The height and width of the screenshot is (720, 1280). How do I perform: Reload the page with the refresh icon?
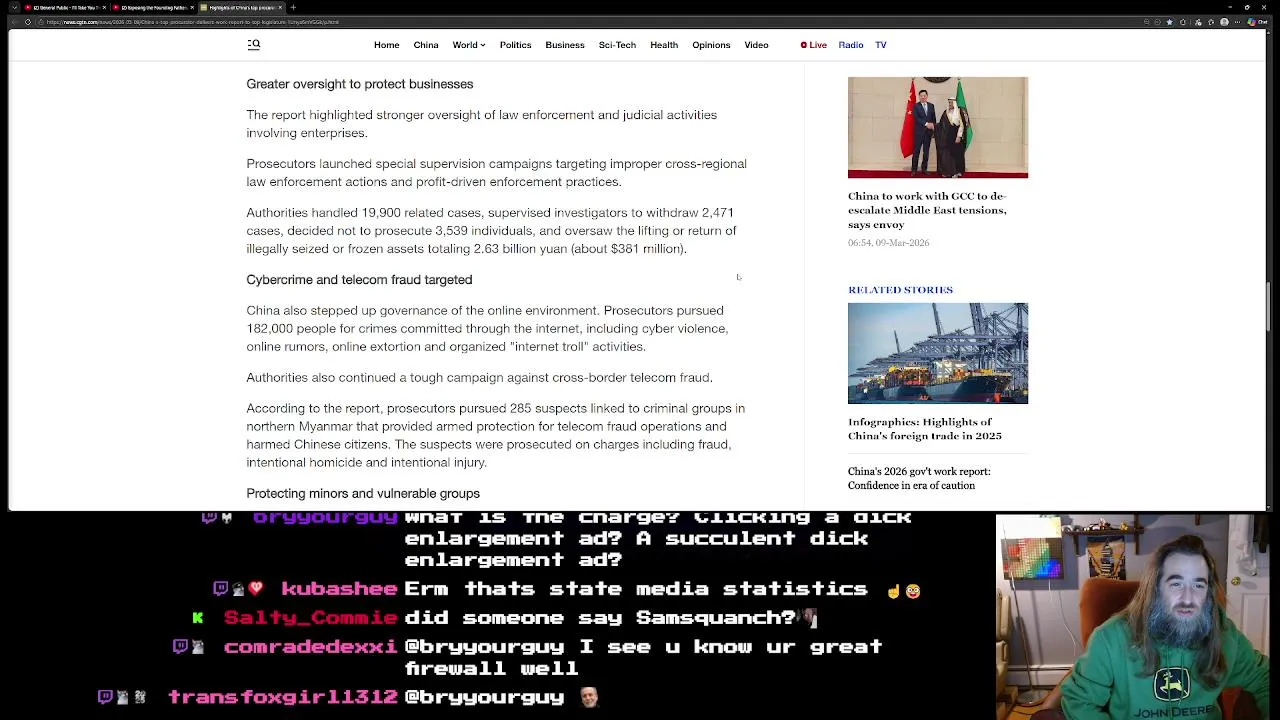pos(28,22)
